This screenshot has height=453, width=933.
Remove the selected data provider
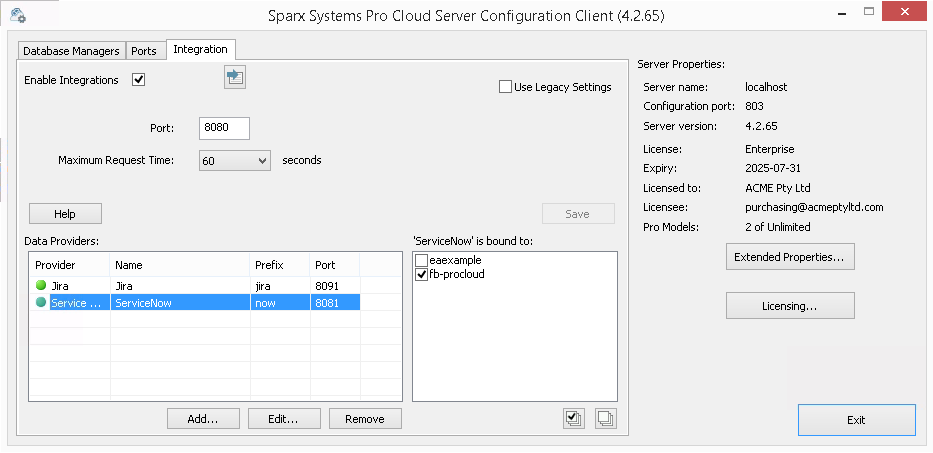pos(365,419)
